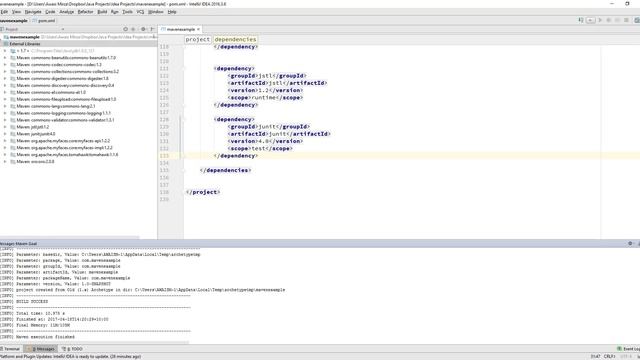This screenshot has height=360, width=640.
Task: Open Messages panel gear settings
Action: pos(630,243)
